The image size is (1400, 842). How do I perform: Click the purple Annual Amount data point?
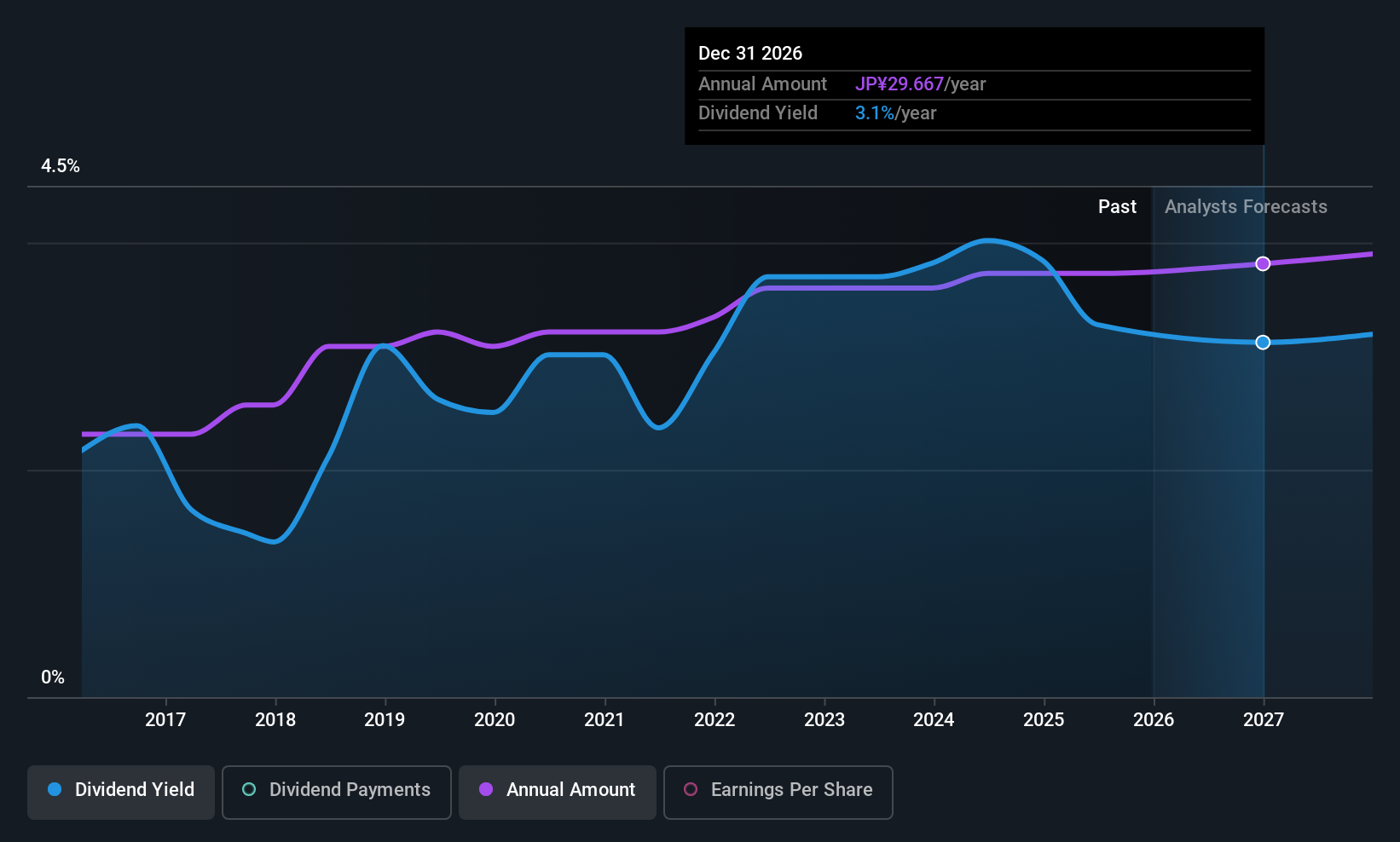[x=1263, y=263]
